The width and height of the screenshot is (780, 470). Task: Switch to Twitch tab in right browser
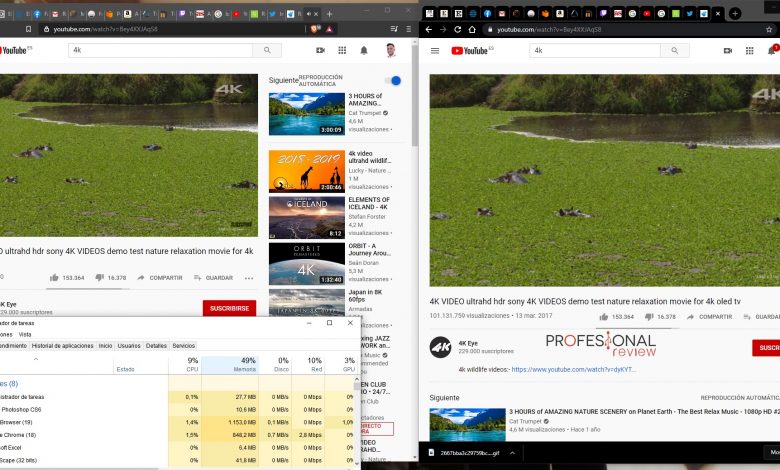603,14
